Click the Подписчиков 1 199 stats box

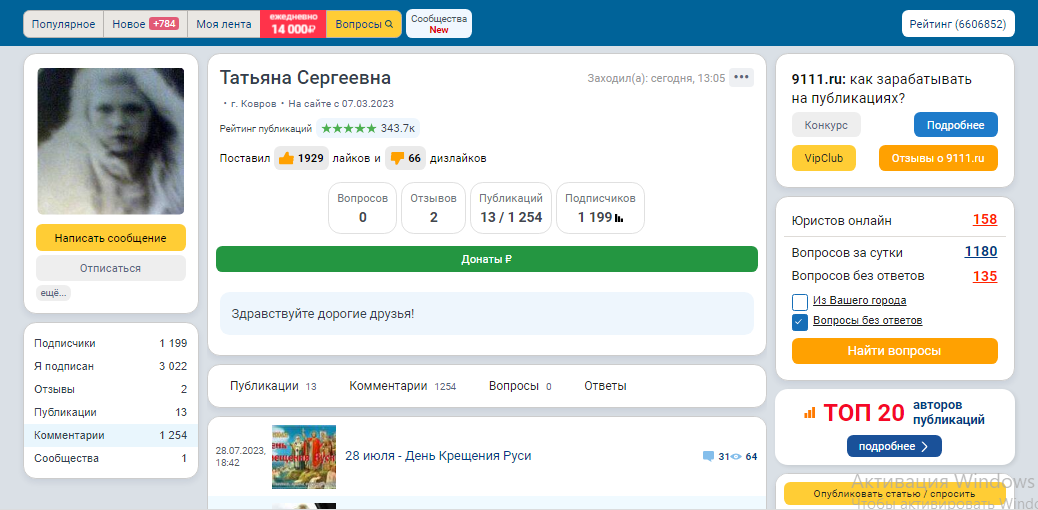click(600, 208)
